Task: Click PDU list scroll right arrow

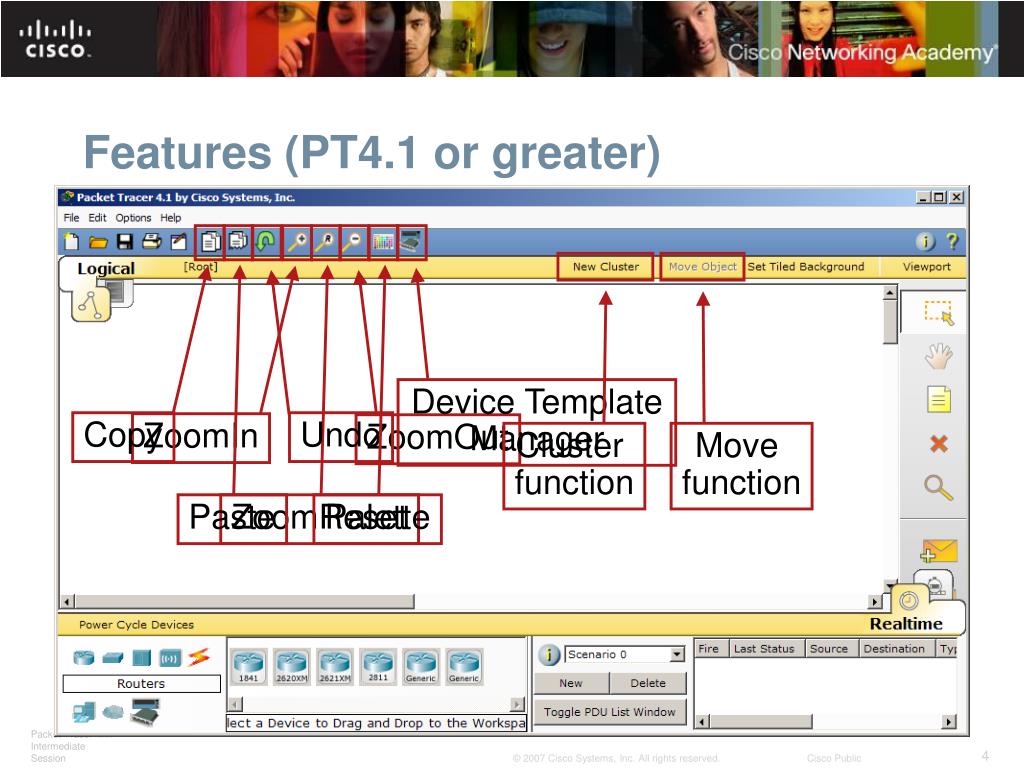Action: pyautogui.click(x=949, y=722)
